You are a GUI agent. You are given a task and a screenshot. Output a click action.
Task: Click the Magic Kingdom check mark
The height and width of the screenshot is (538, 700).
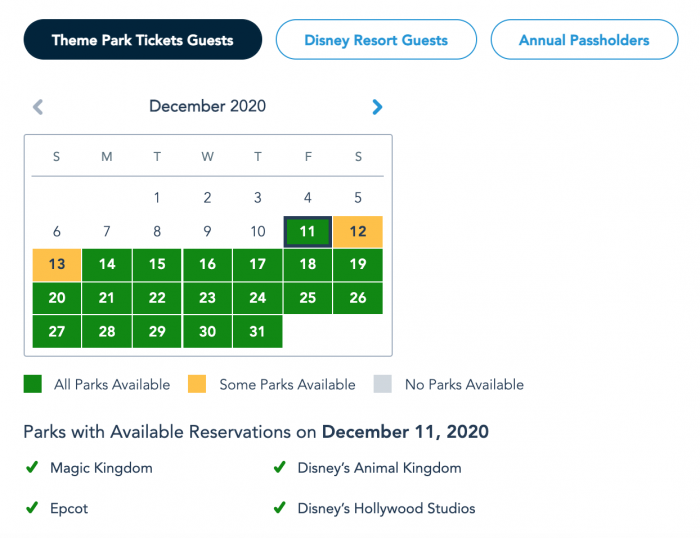pos(33,467)
